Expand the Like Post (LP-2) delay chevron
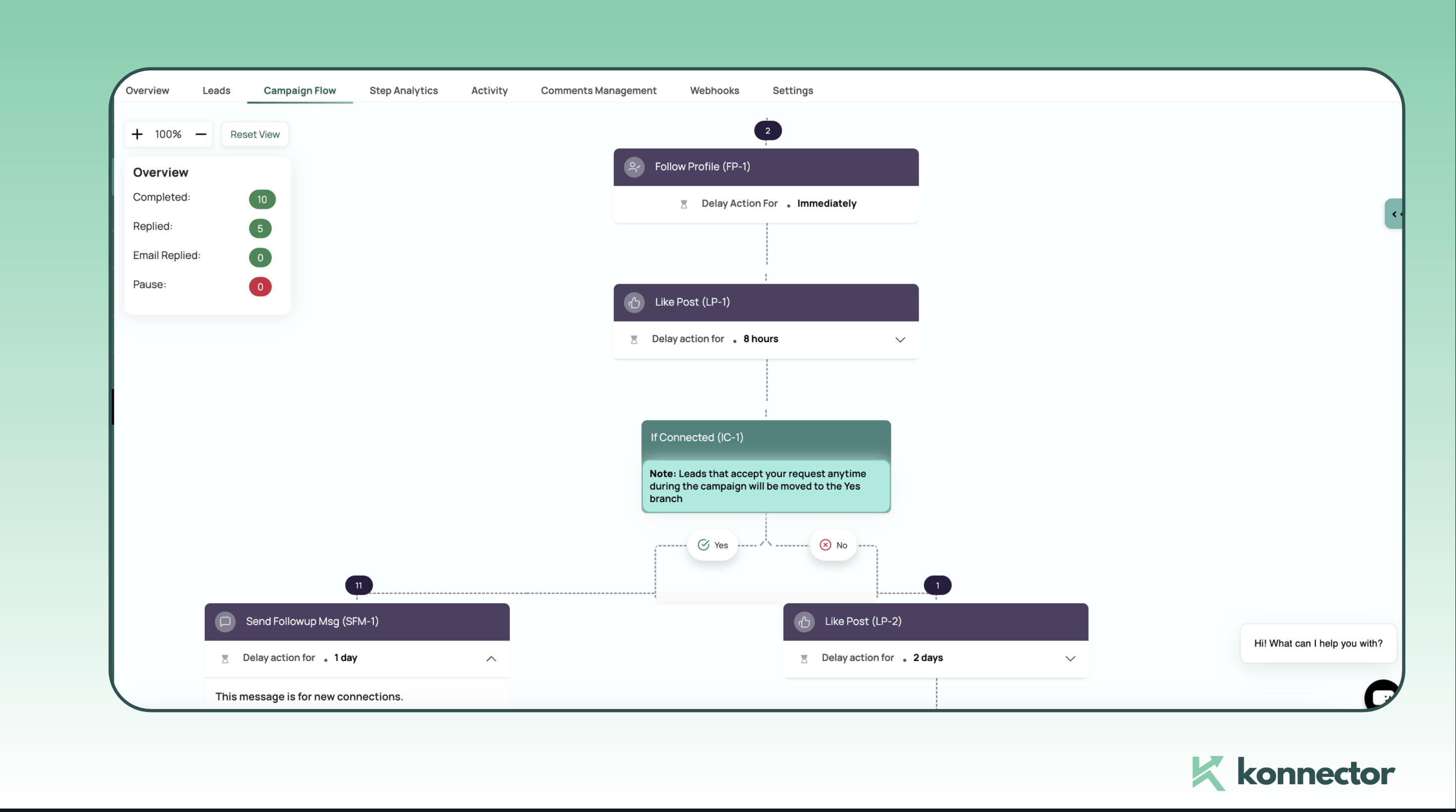 (1070, 659)
